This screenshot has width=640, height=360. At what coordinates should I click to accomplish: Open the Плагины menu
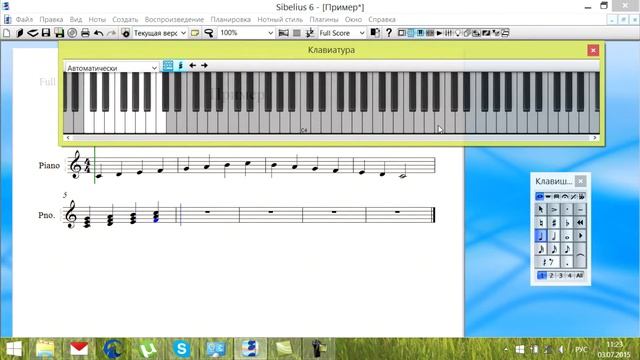[x=324, y=19]
